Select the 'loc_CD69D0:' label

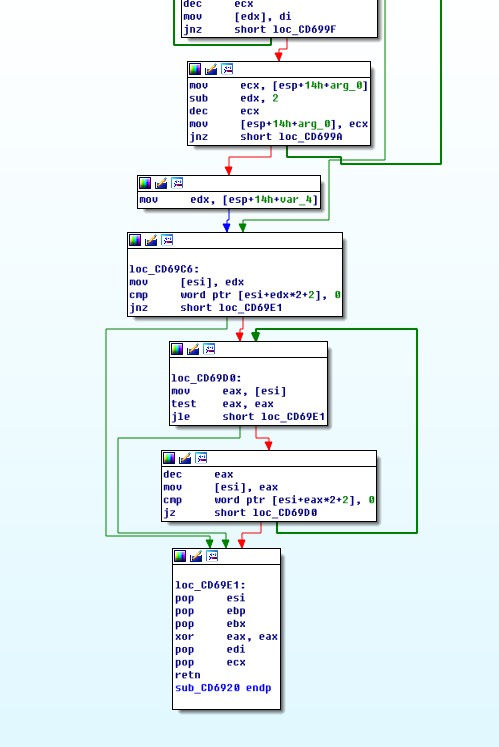point(206,378)
